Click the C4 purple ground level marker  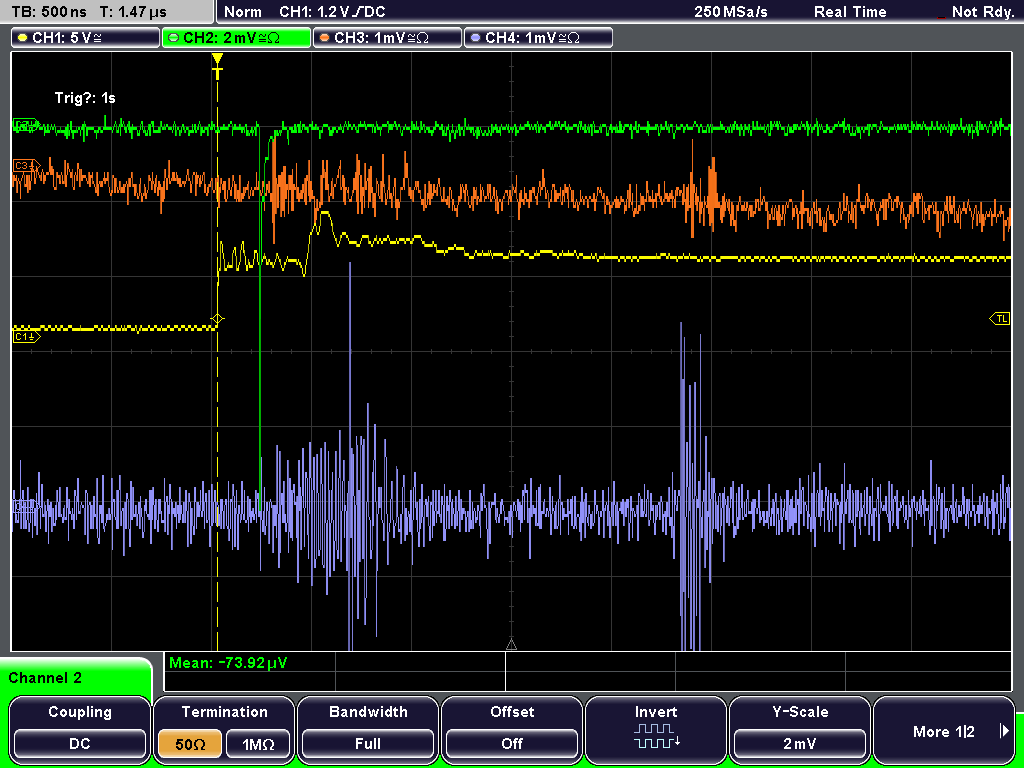tap(25, 506)
